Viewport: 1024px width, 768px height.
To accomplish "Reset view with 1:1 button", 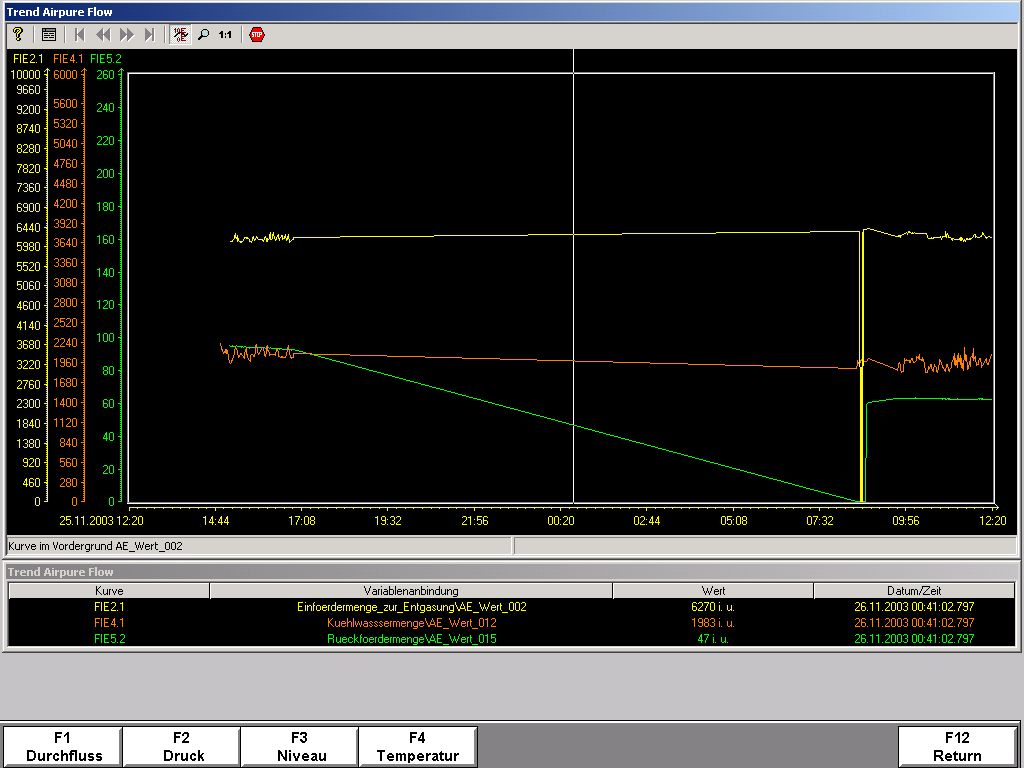I will (x=226, y=34).
